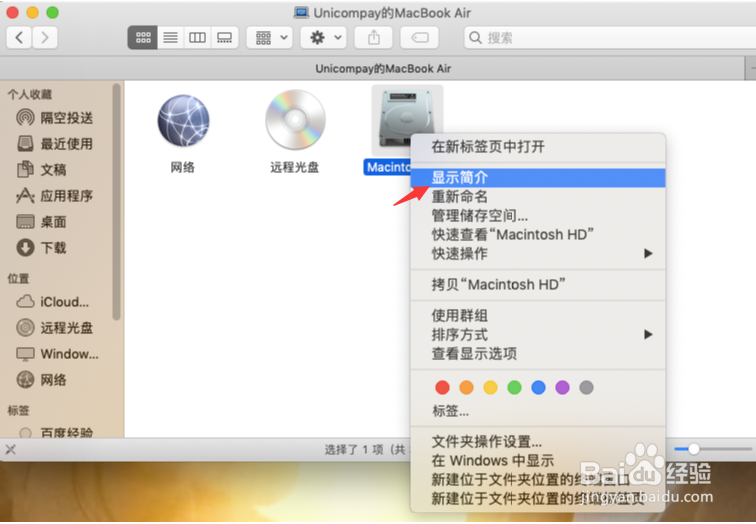Viewport: 756px width, 524px height.
Task: Open 网络 under 位置 in sidebar
Action: 42,380
